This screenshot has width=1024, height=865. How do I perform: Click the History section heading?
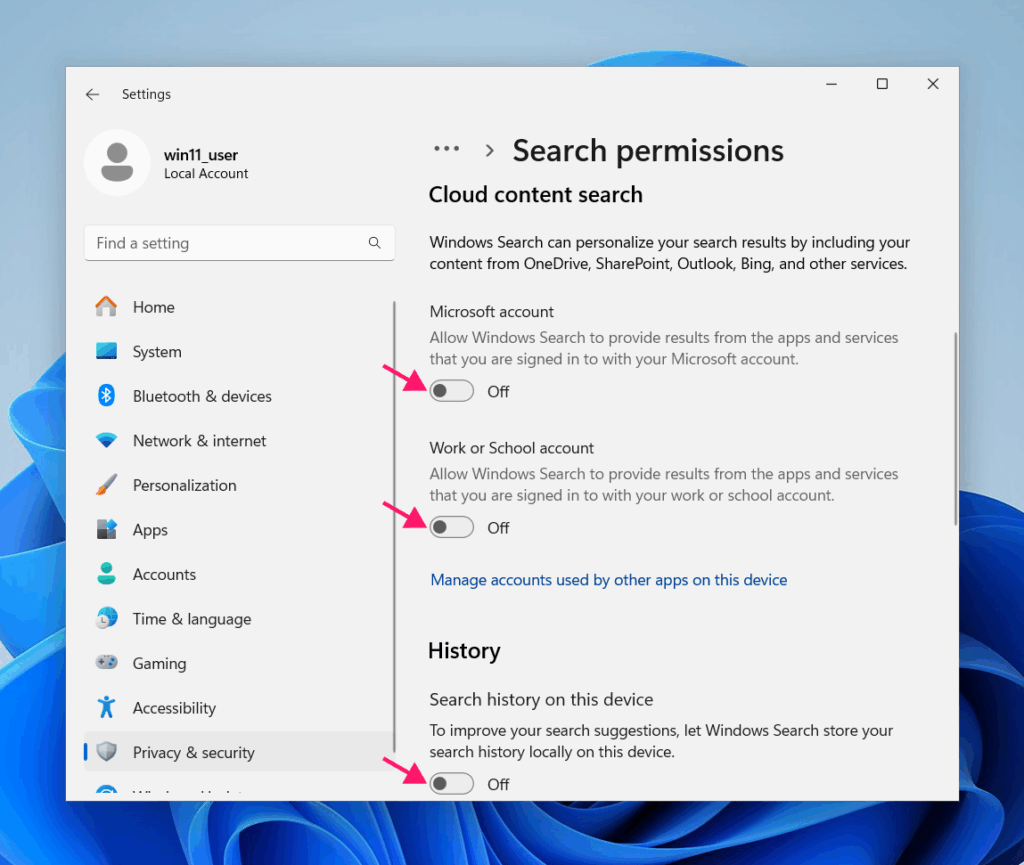pyautogui.click(x=464, y=651)
